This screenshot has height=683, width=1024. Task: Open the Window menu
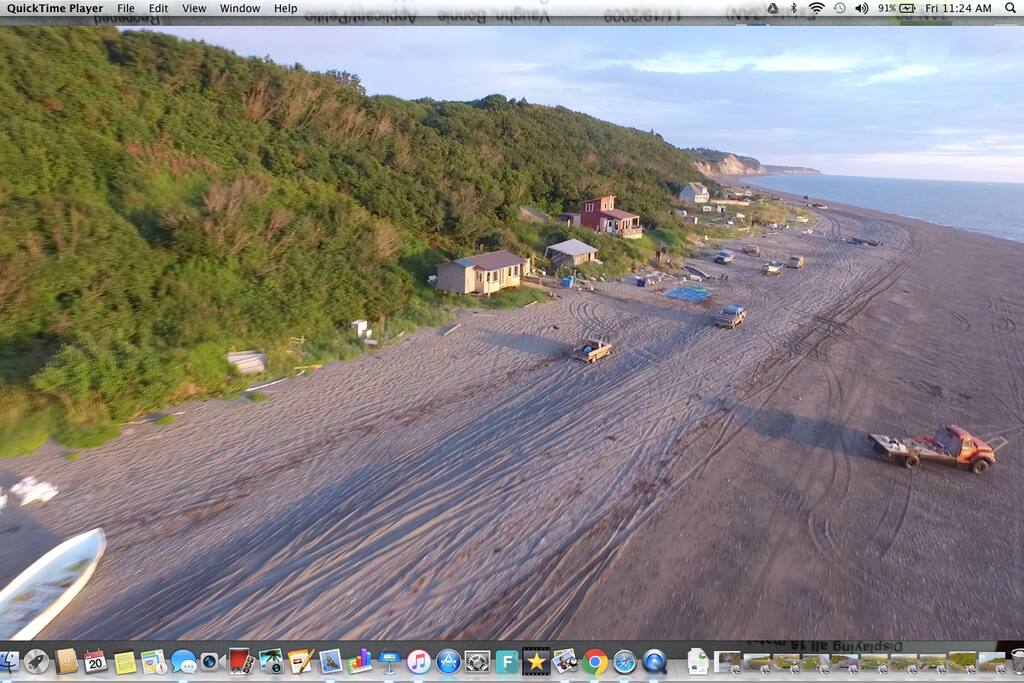click(240, 8)
